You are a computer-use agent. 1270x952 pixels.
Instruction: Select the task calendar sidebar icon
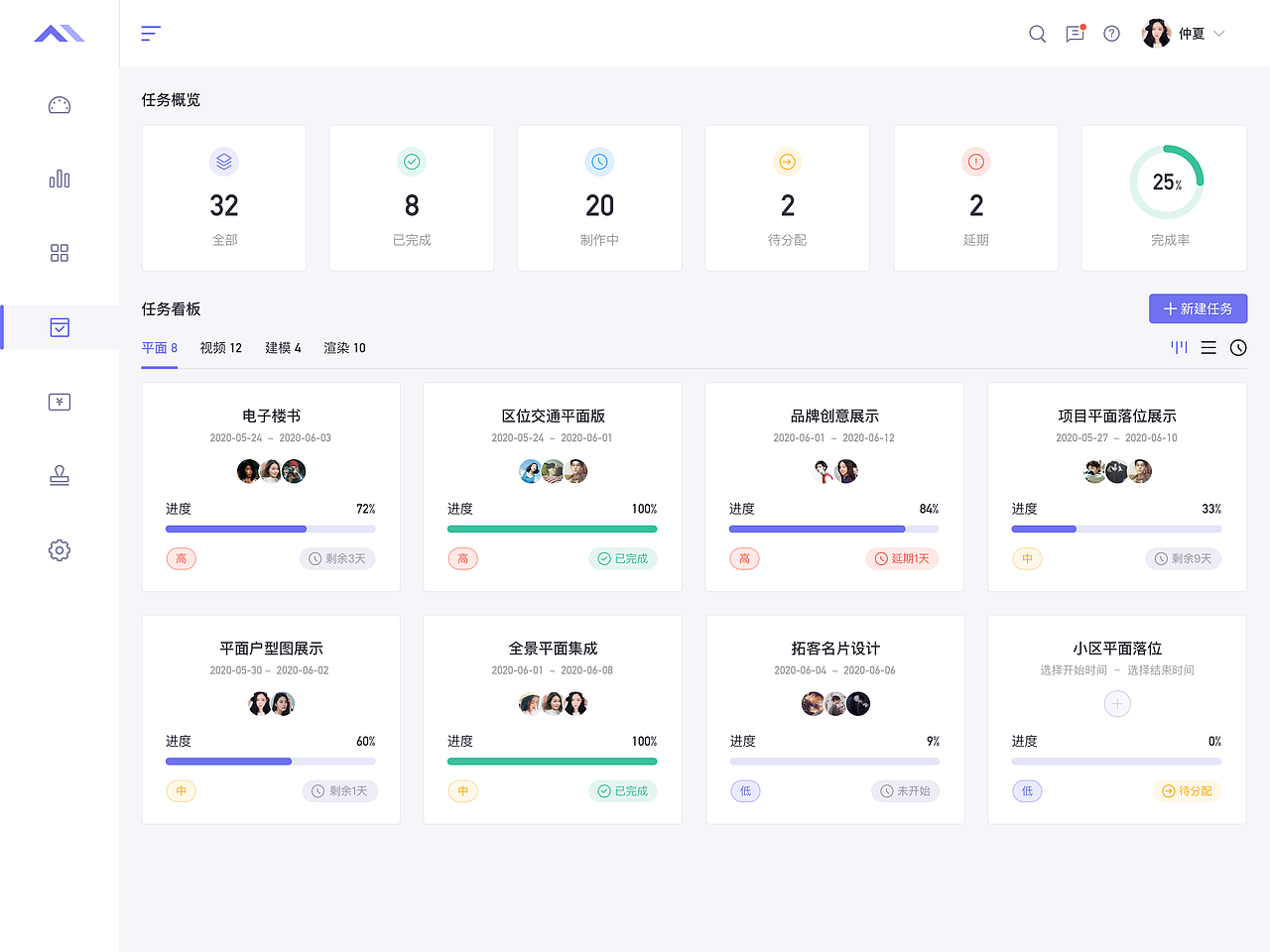[x=60, y=327]
